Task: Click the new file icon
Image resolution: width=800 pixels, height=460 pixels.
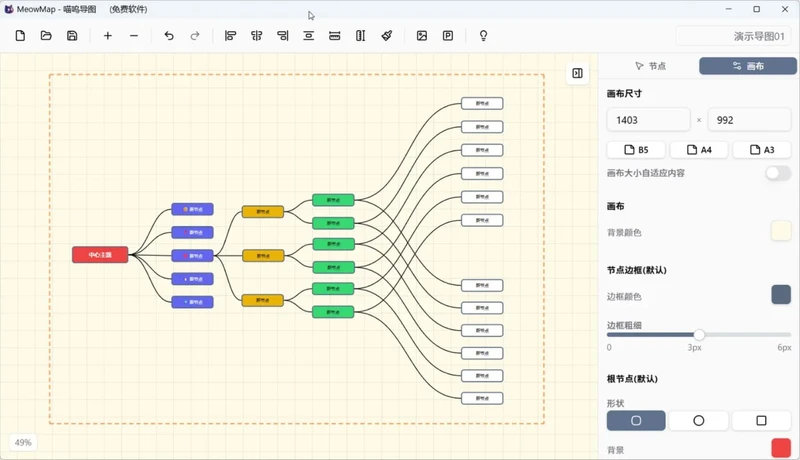Action: pos(20,36)
